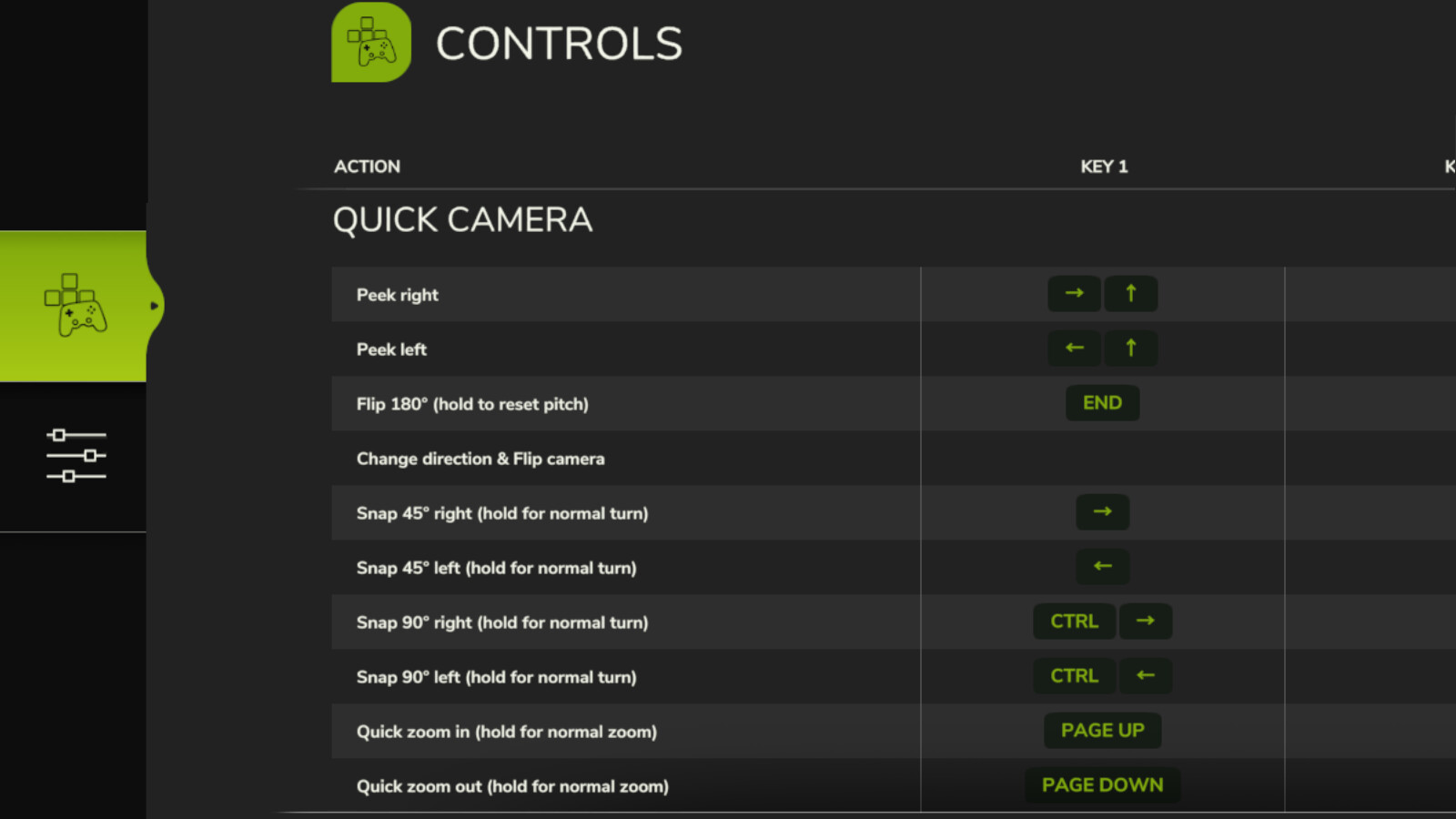
Task: Click the right-arrow key icon for Snap 45° right
Action: tap(1102, 512)
